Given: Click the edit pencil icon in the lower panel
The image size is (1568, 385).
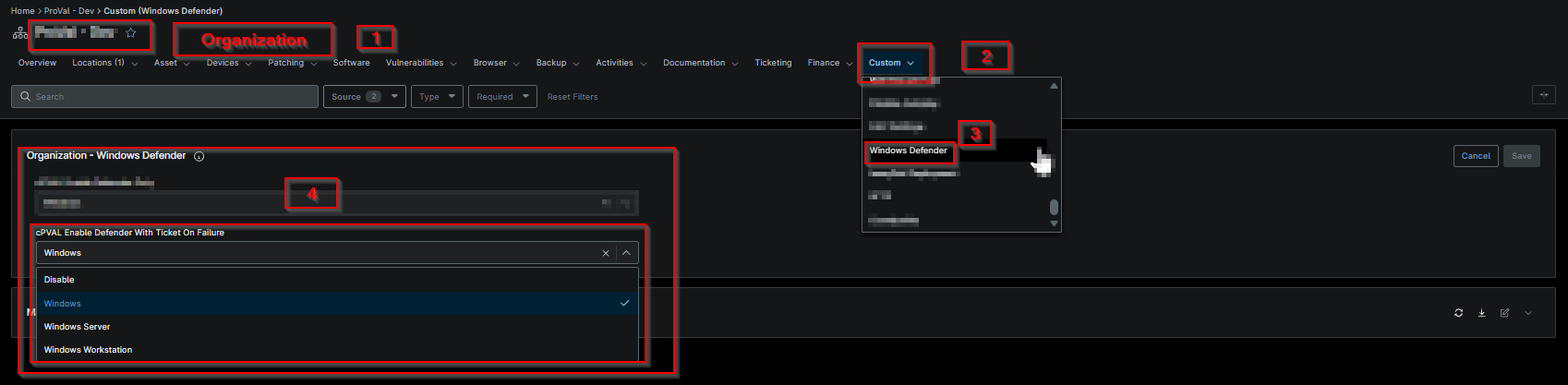Looking at the screenshot, I should coord(1504,313).
